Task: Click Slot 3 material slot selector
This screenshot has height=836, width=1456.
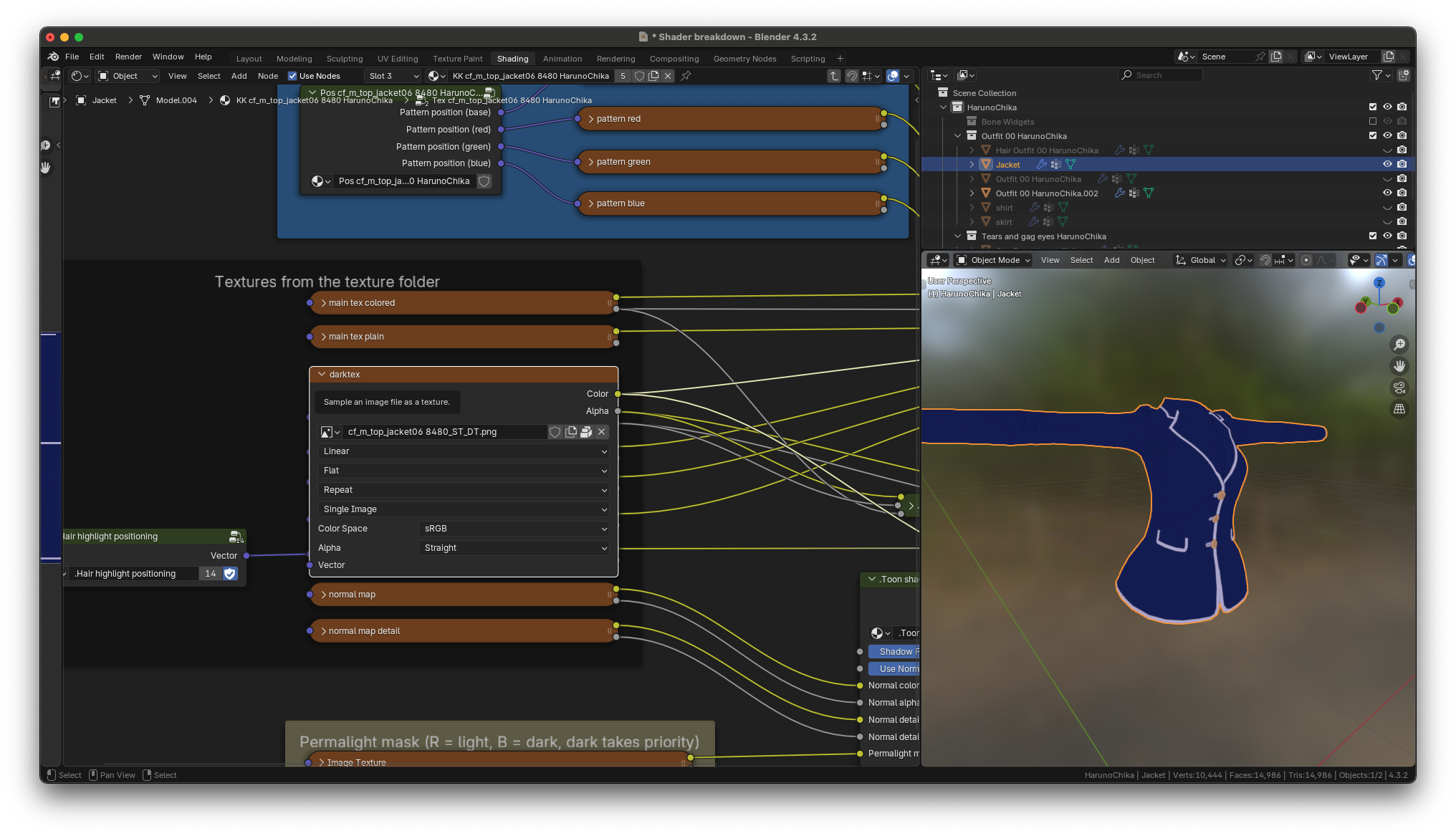Action: (x=392, y=76)
